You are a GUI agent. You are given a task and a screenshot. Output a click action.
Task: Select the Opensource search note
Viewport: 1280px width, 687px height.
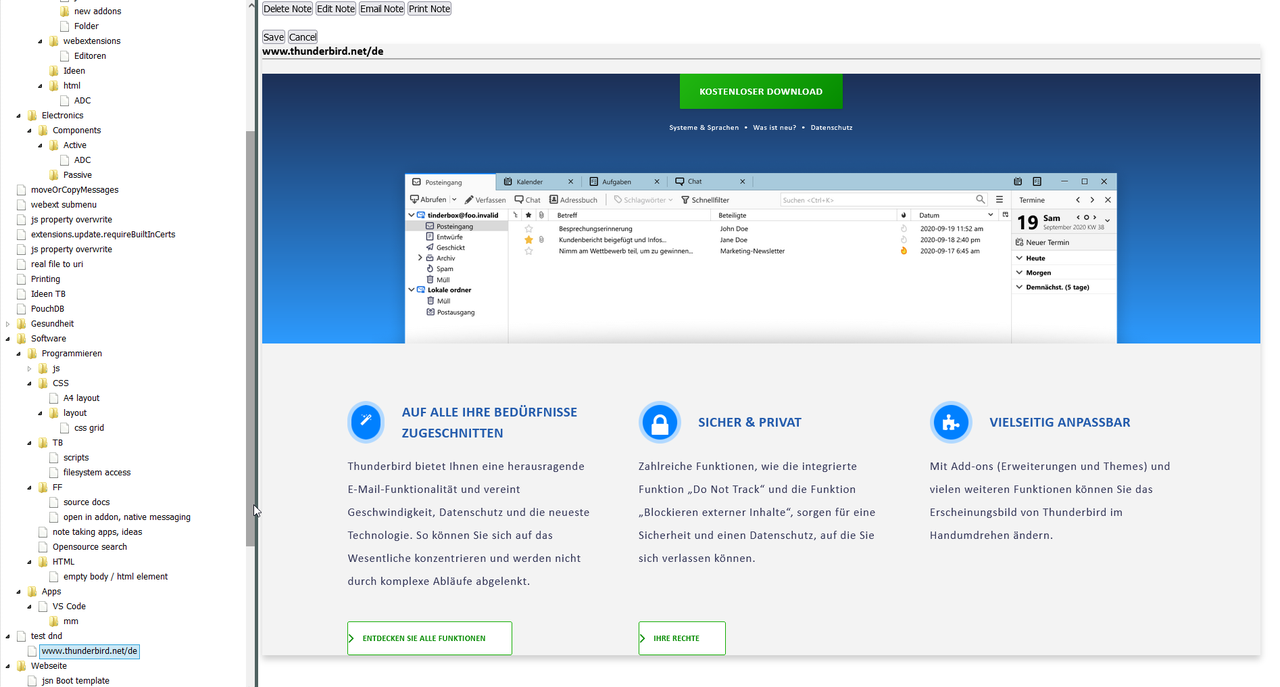(x=90, y=547)
